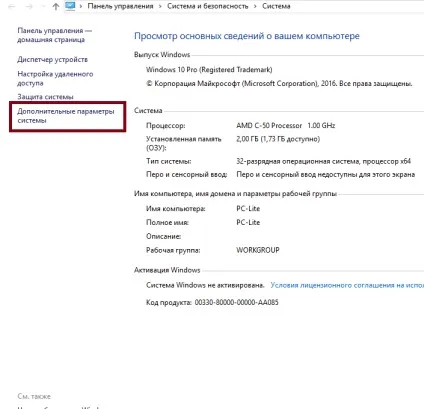Open recent locations dropdown arrow near Up button
Viewport: 424px width, 409px height.
43,6
